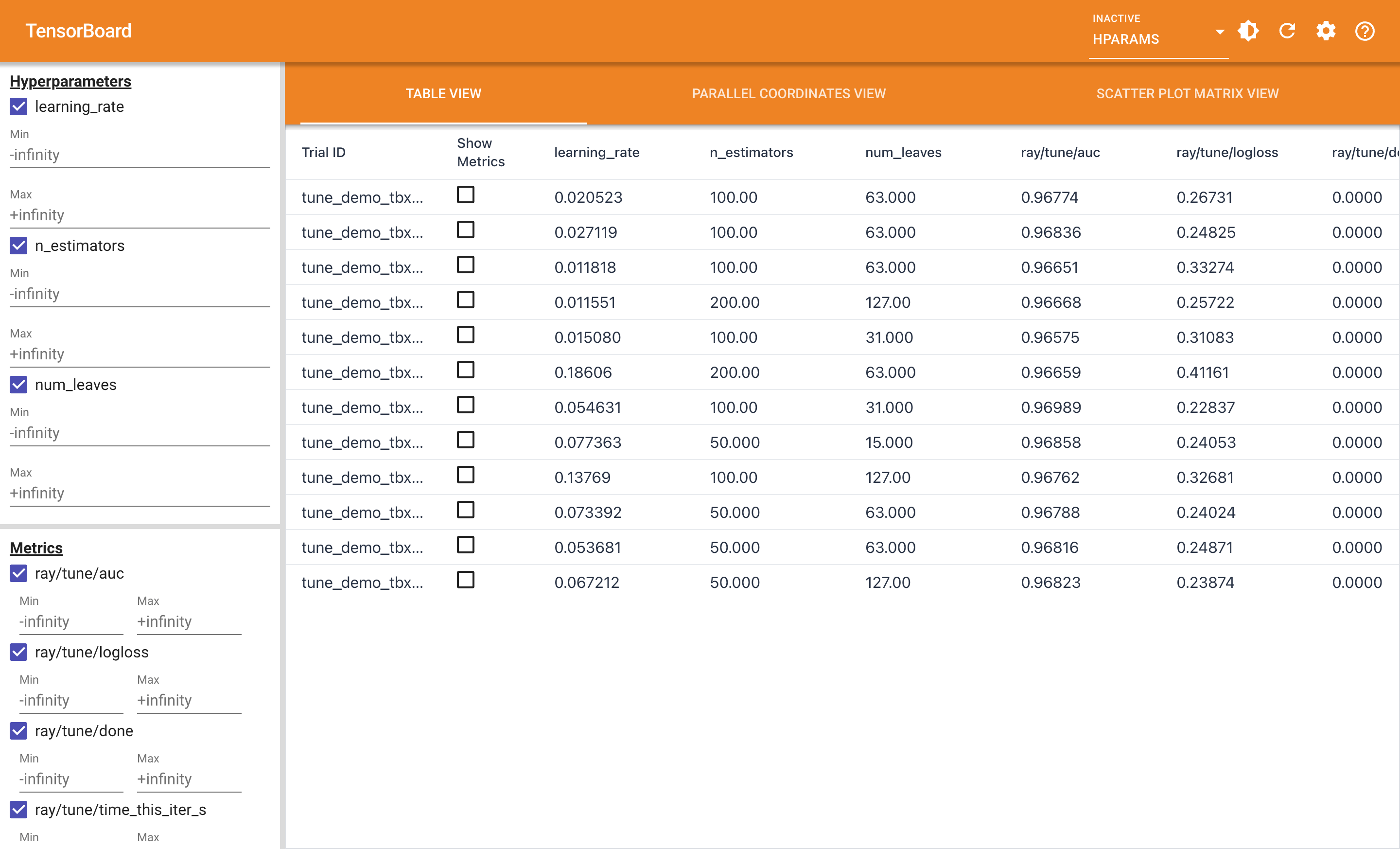Click the ray/tune/auc column header
Viewport: 1400px width, 849px height.
click(x=1060, y=152)
